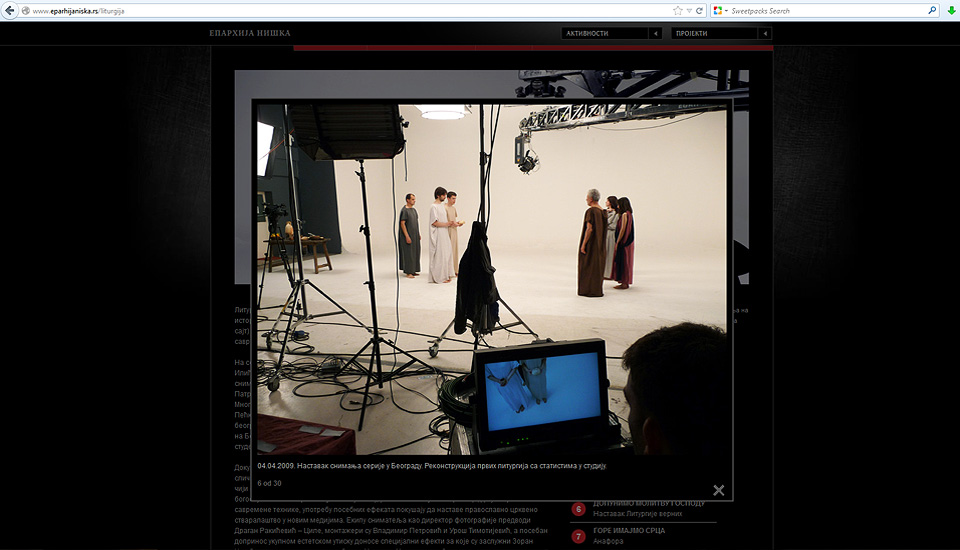960x550 pixels.
Task: Click the ЕПАРХИЈА НИШКА site title link
Action: tap(250, 33)
